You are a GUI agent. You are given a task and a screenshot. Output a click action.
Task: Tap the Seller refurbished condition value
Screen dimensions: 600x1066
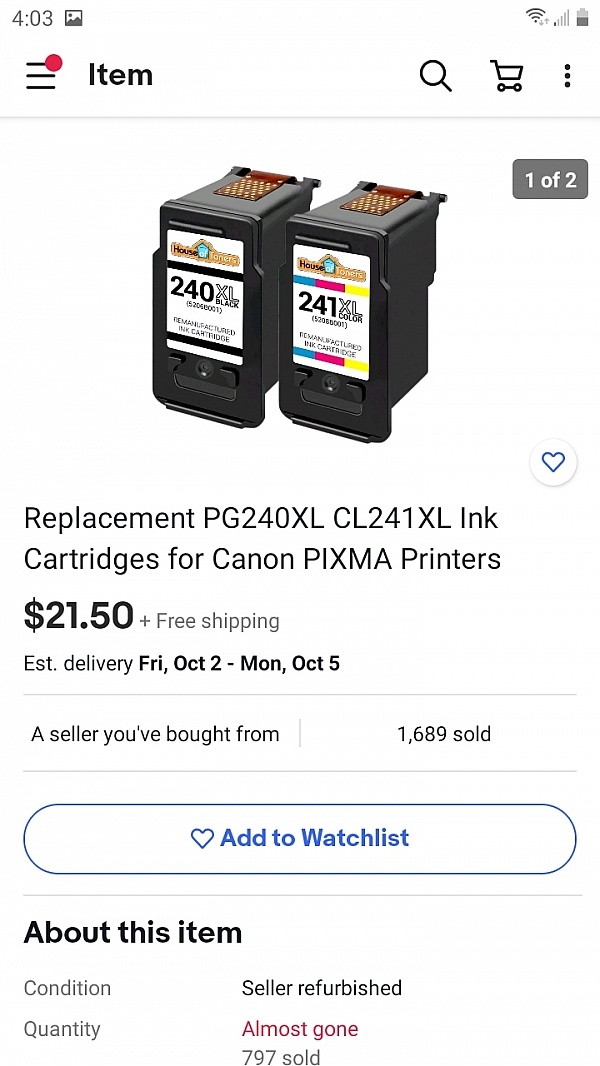tap(321, 988)
